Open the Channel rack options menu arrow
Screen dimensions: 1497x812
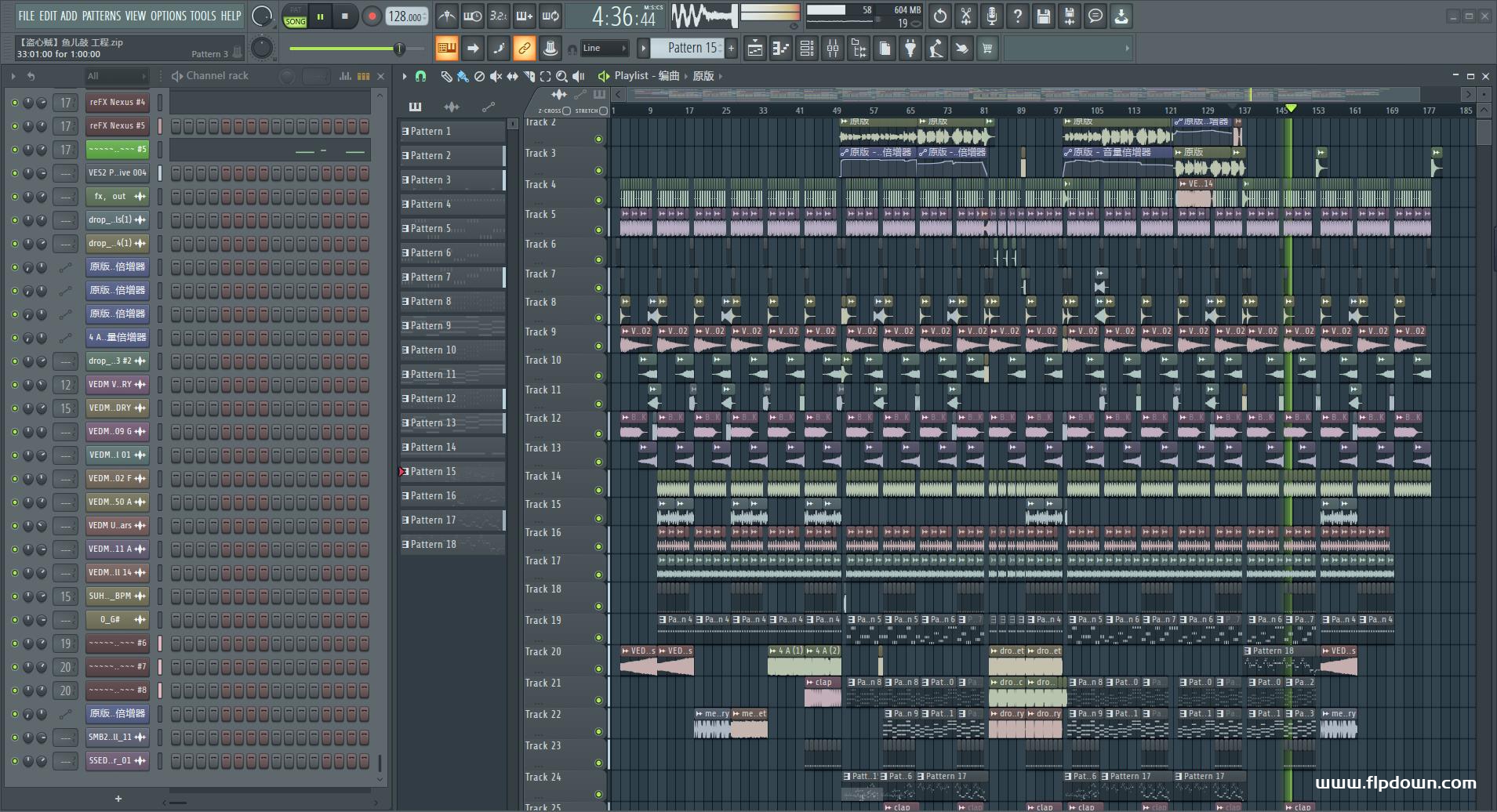tap(13, 76)
